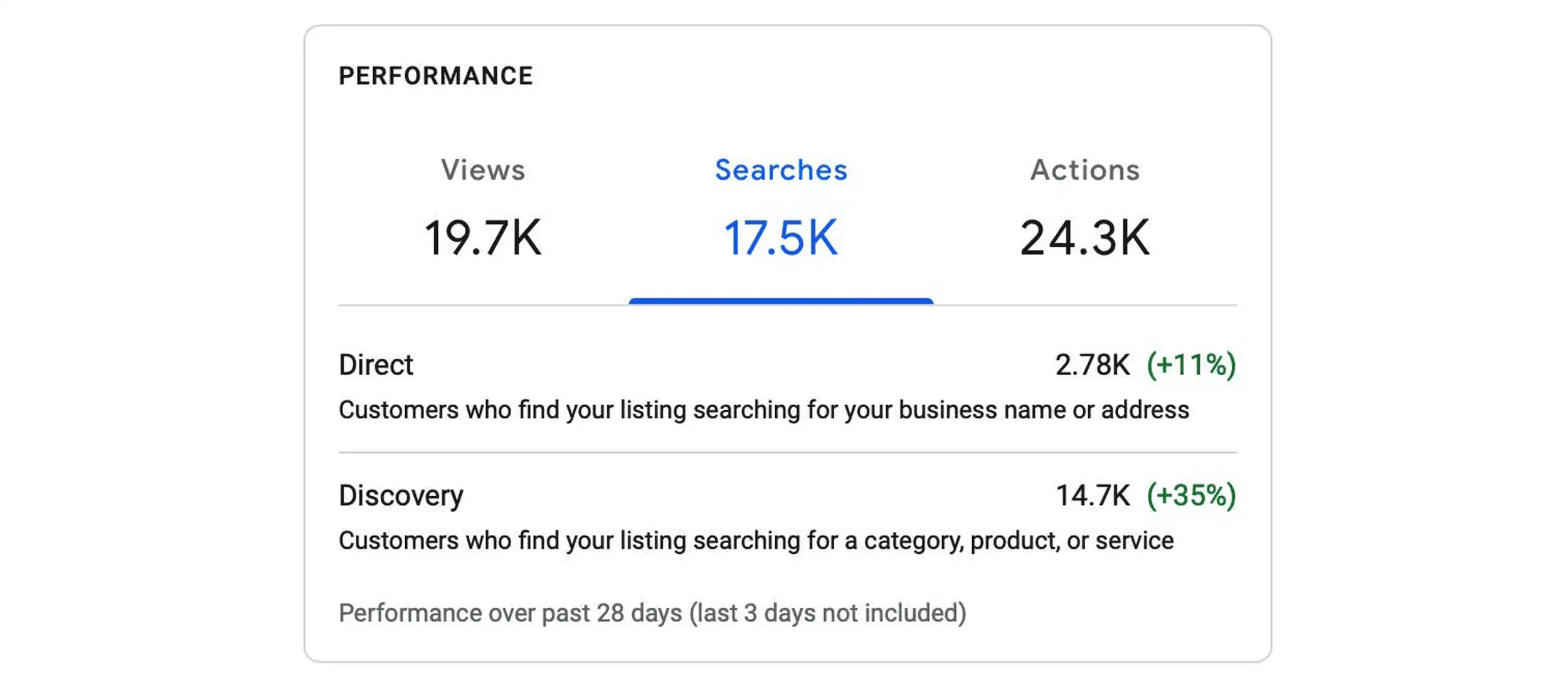
Task: Click the 19.7K views count
Action: 482,238
